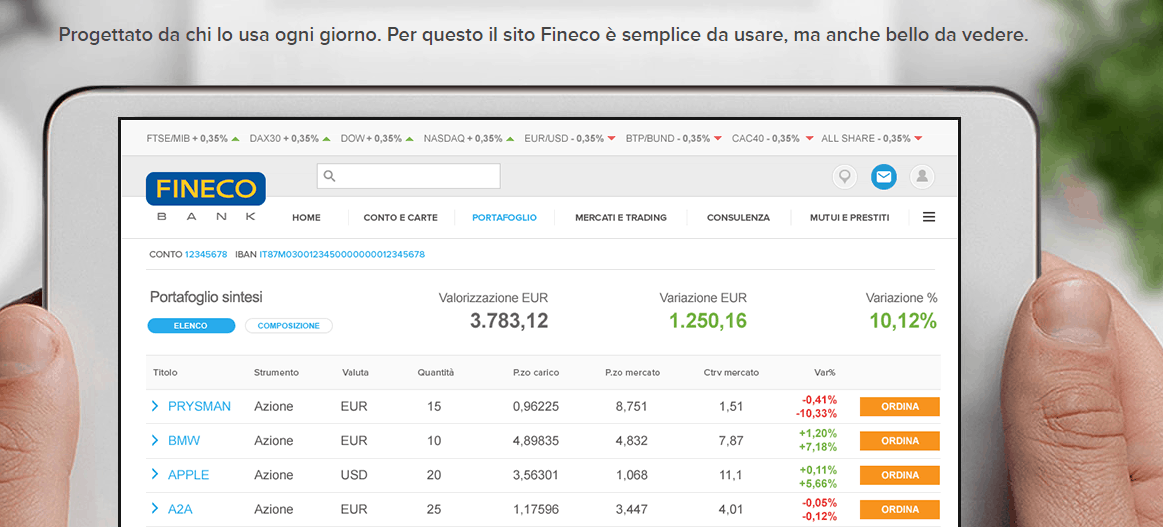This screenshot has width=1163, height=527.
Task: Click ORDINA button for BMW
Action: [900, 441]
